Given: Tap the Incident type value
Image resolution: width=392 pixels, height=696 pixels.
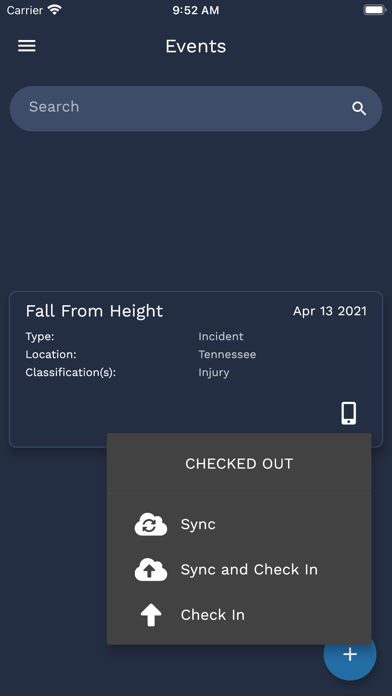Looking at the screenshot, I should (221, 336).
